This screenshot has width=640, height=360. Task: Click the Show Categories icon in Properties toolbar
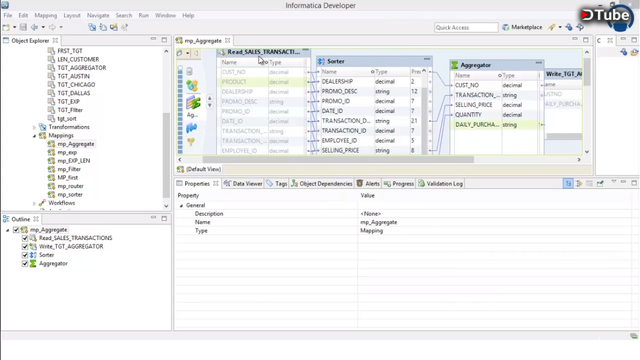(568, 184)
